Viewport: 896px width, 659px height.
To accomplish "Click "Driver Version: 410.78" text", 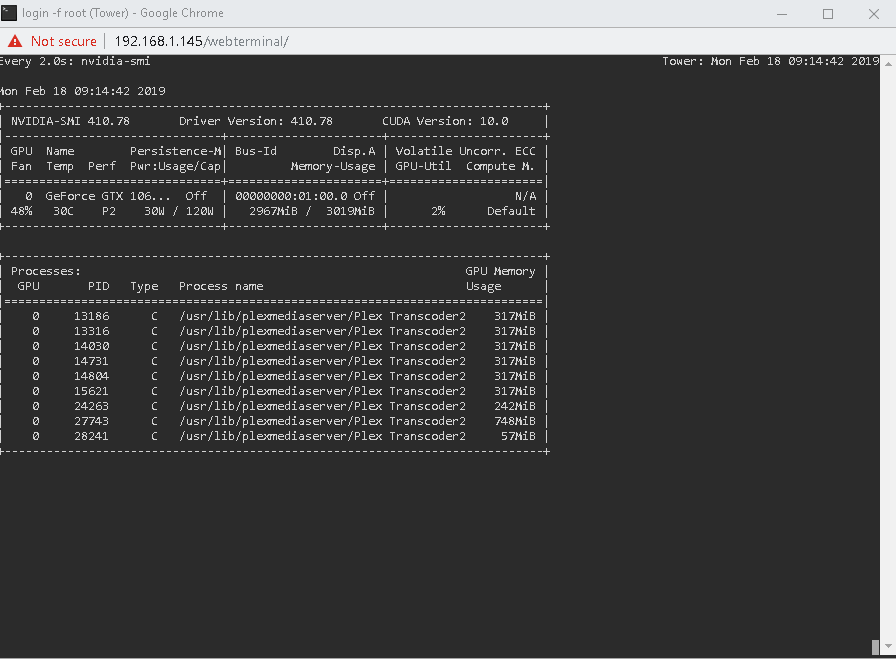I will 255,121.
